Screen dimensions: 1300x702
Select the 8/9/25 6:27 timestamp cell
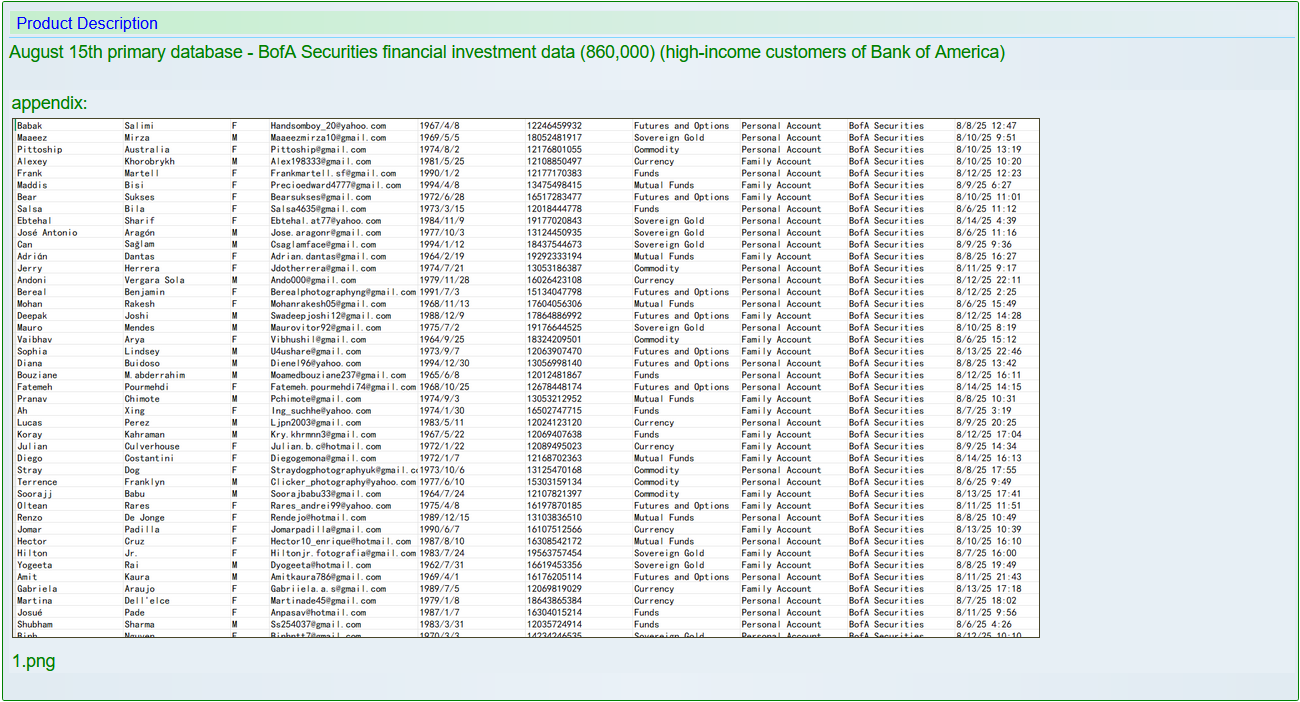pos(984,185)
